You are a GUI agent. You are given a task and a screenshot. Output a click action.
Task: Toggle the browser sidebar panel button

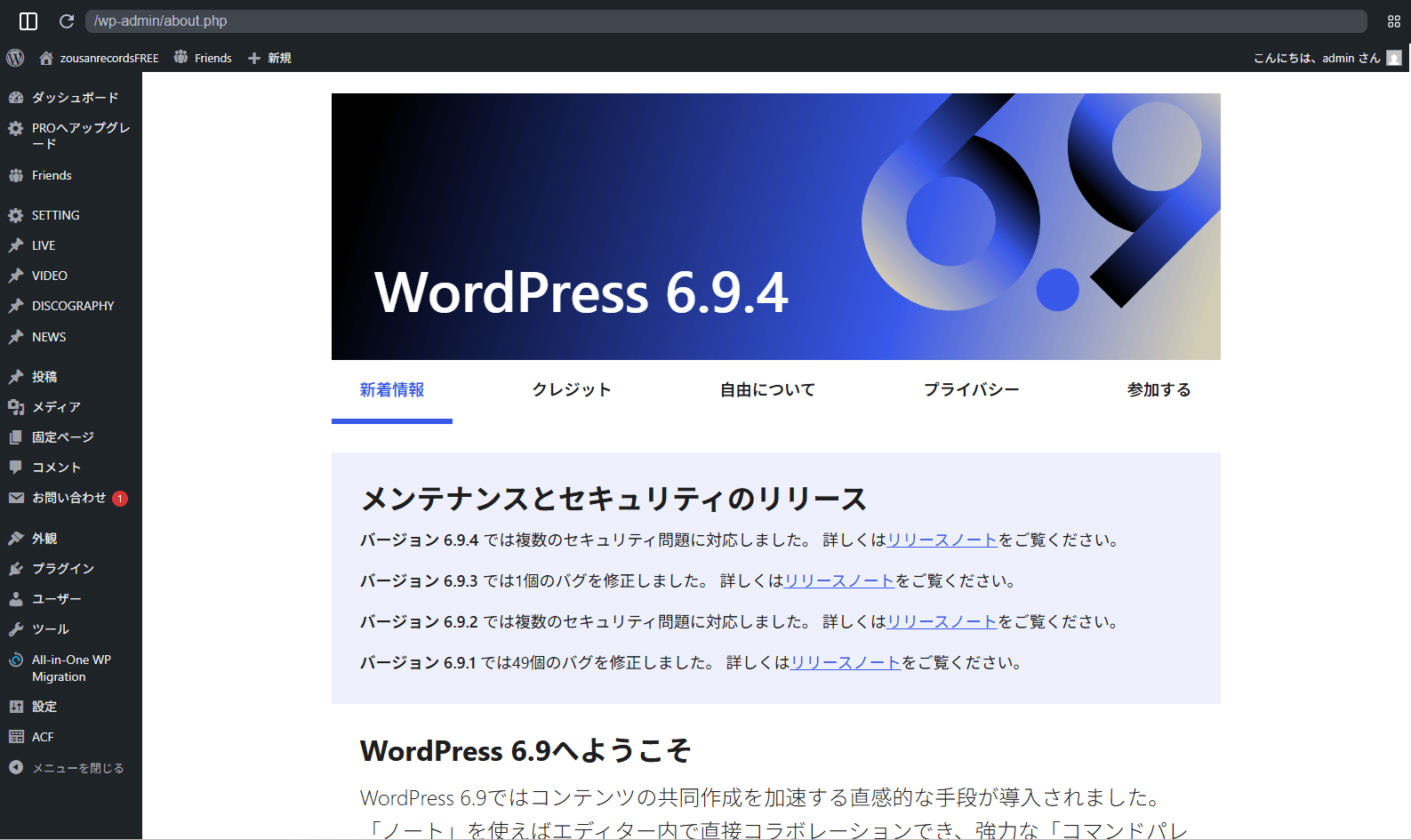point(28,21)
